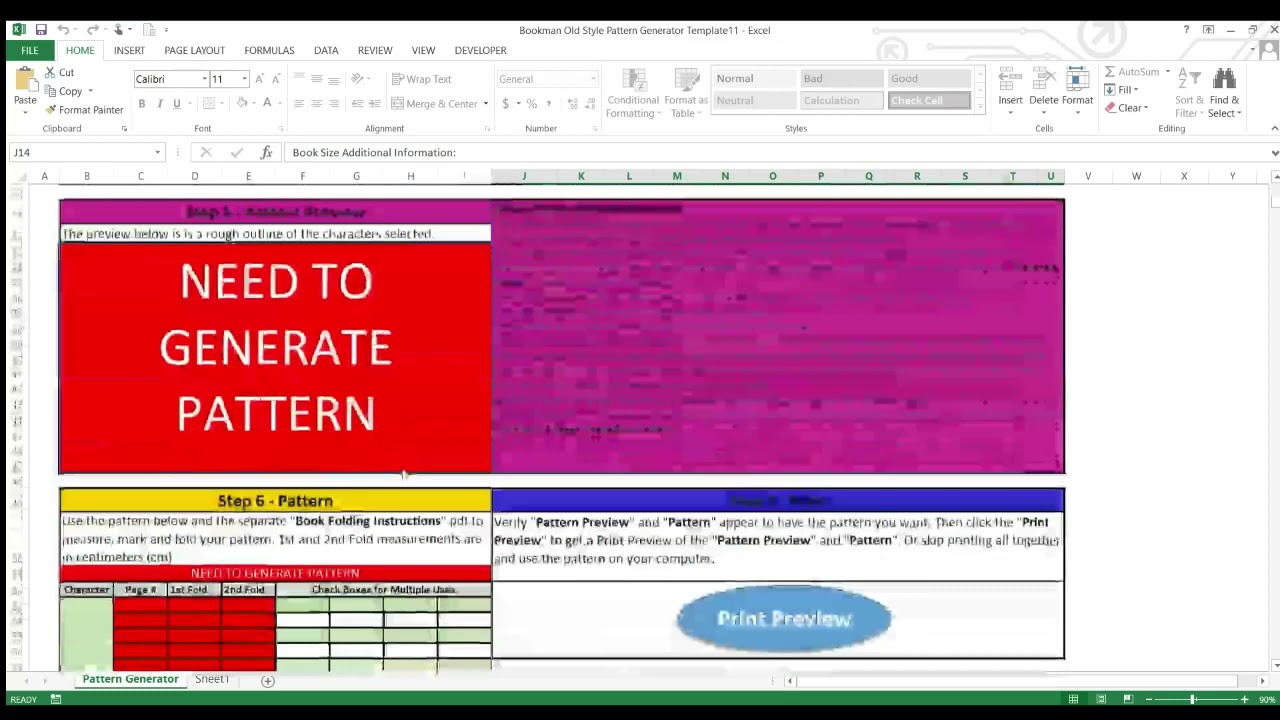Switch to the REVIEW tab
1280x720 pixels.
375,50
